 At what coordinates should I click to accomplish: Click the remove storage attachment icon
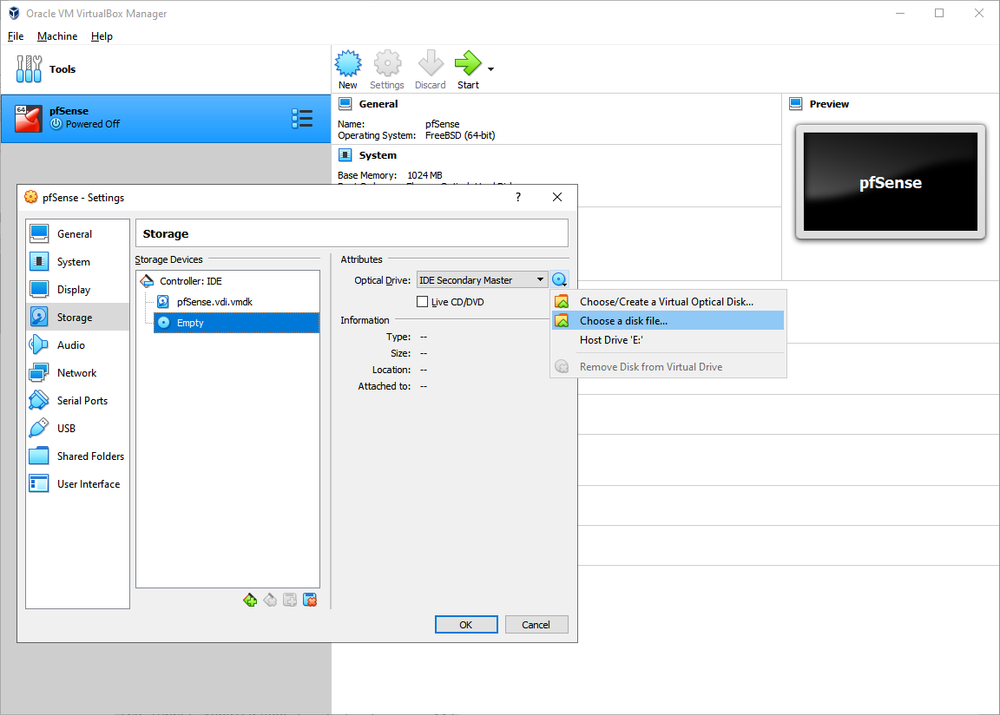pos(310,600)
